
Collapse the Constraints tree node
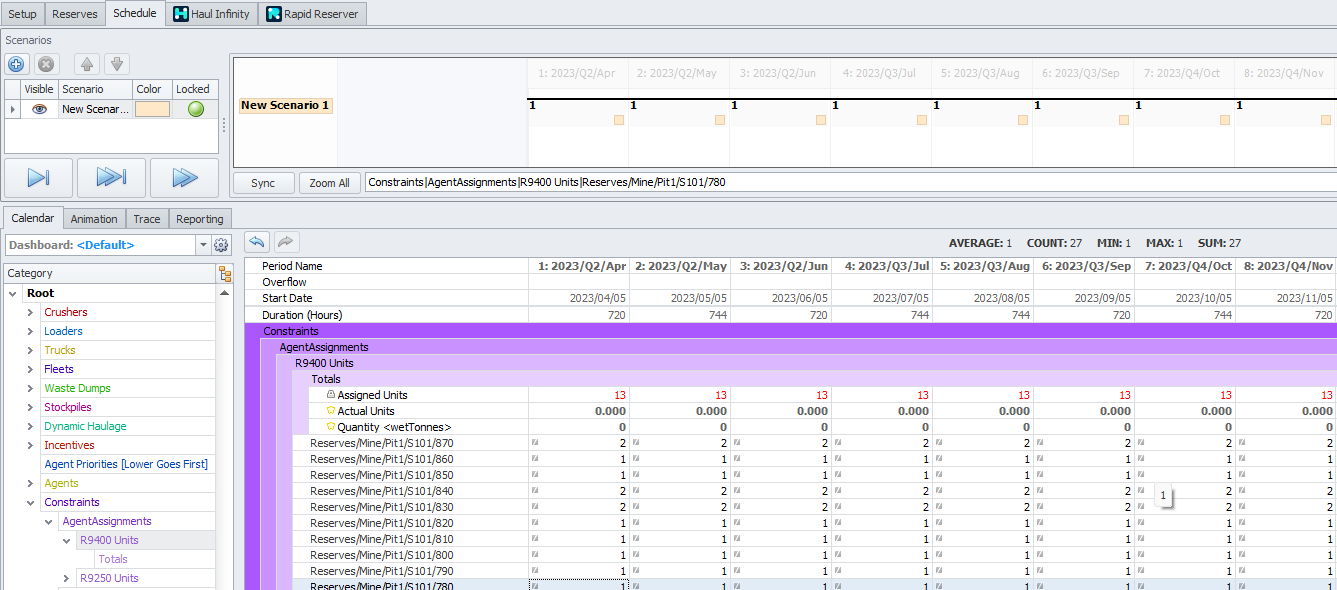pyautogui.click(x=30, y=502)
